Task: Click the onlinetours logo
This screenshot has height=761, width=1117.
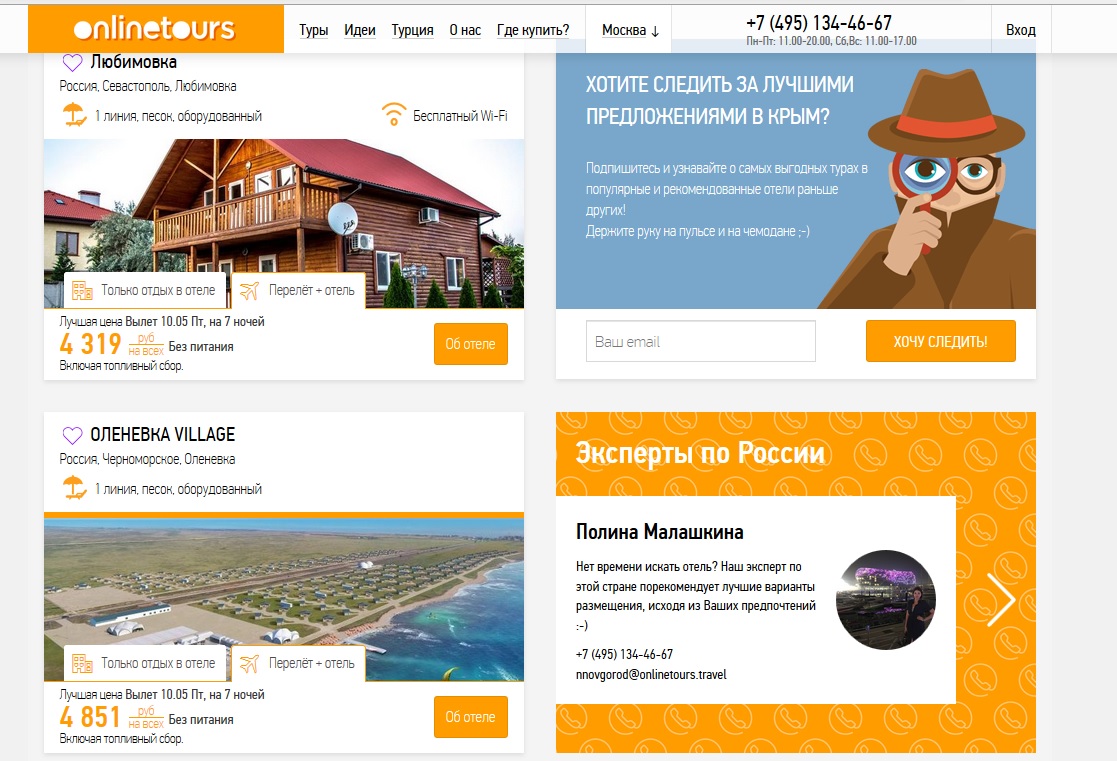Action: (155, 29)
